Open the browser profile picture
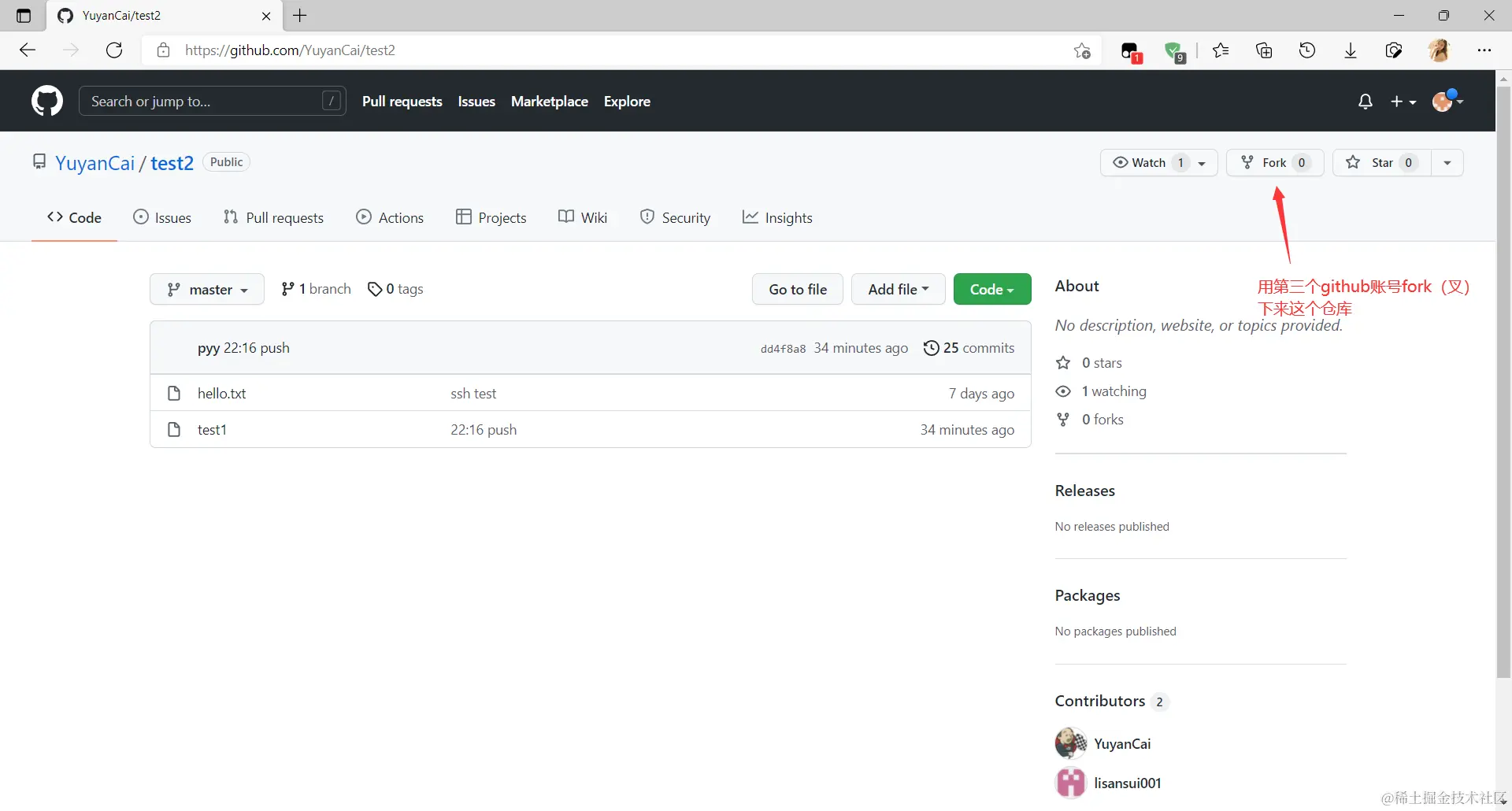Image resolution: width=1512 pixels, height=811 pixels. pos(1439,50)
